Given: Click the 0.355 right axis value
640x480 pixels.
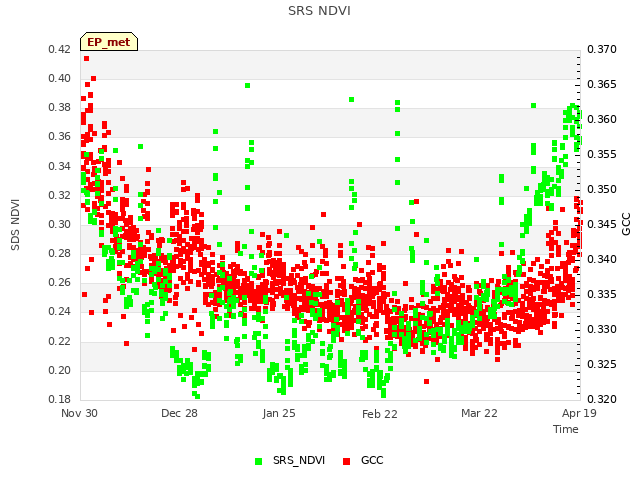Looking at the screenshot, I should click(x=602, y=155).
